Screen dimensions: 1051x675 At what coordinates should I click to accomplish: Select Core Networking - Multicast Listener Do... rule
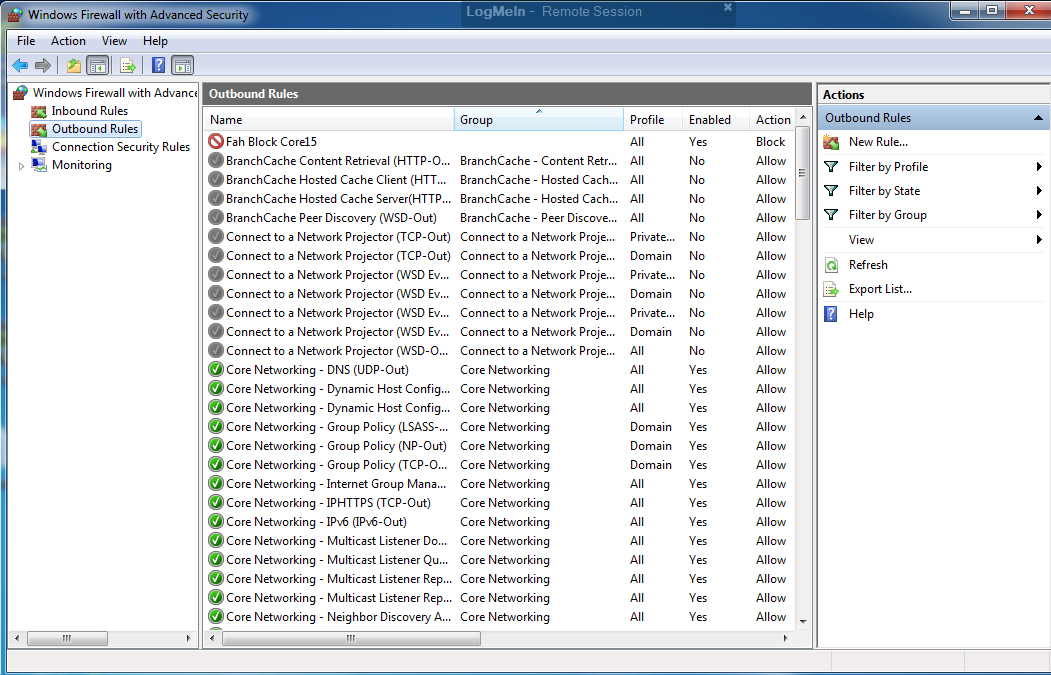[337, 540]
